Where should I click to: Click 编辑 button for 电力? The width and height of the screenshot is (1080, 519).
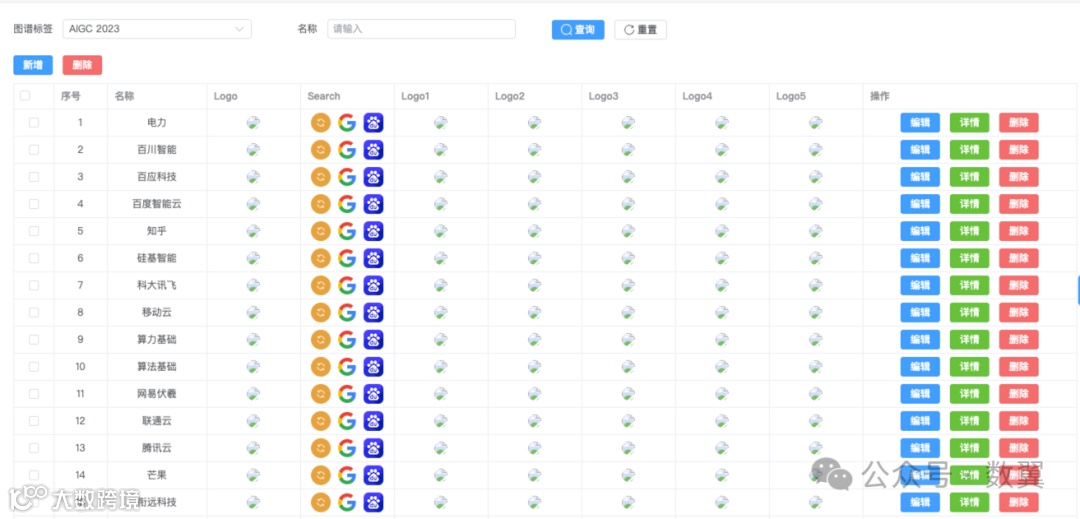tap(920, 123)
